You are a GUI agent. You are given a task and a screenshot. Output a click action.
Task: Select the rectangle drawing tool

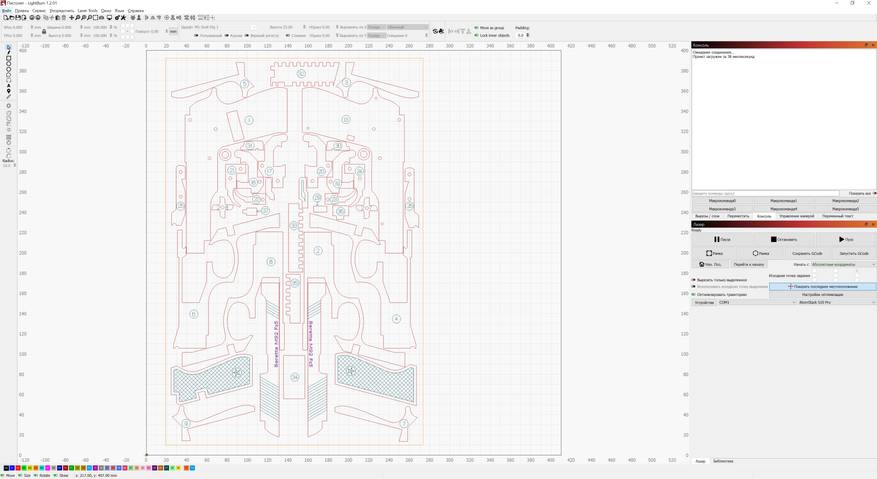(x=9, y=60)
